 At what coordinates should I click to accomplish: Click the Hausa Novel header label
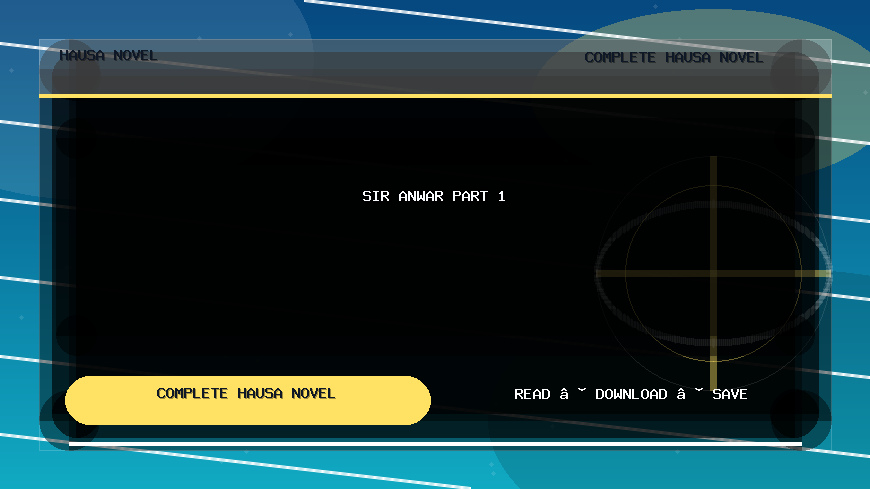(x=108, y=56)
